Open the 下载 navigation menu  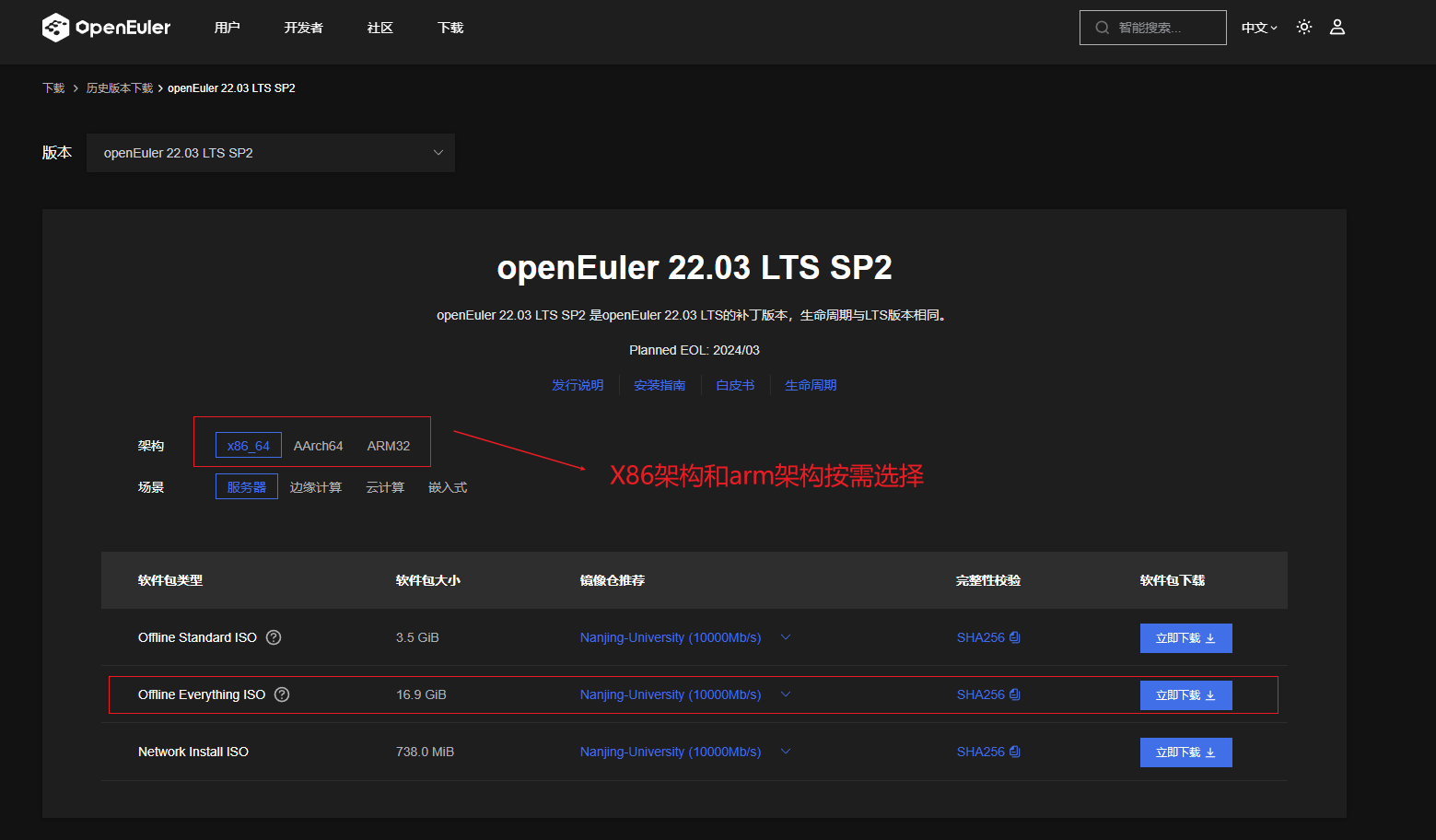pos(450,28)
